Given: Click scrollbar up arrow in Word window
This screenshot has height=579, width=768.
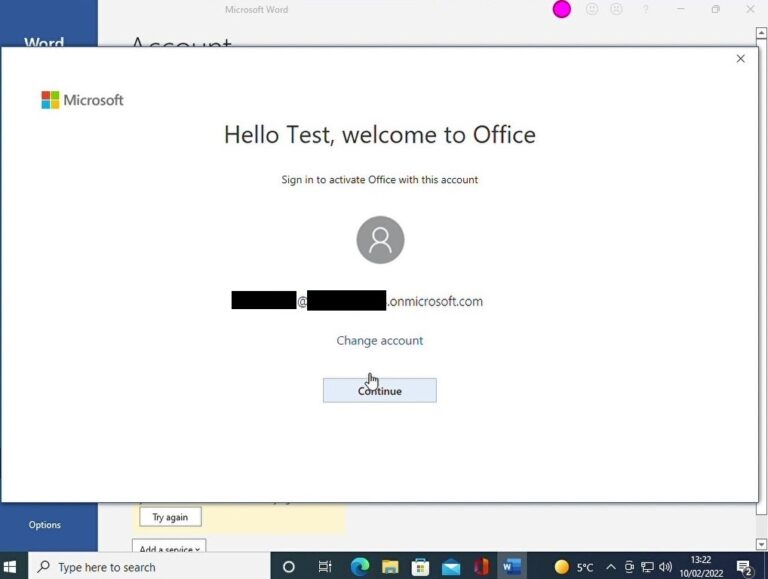Looking at the screenshot, I should pos(761,33).
